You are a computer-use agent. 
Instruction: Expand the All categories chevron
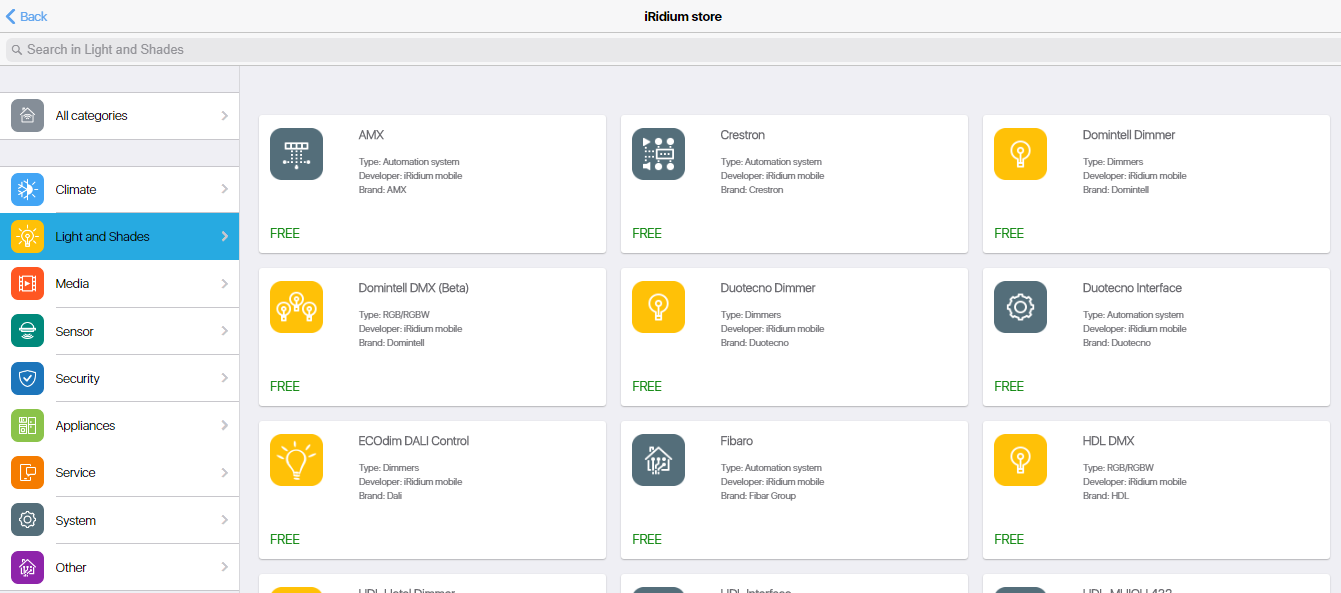pyautogui.click(x=224, y=116)
